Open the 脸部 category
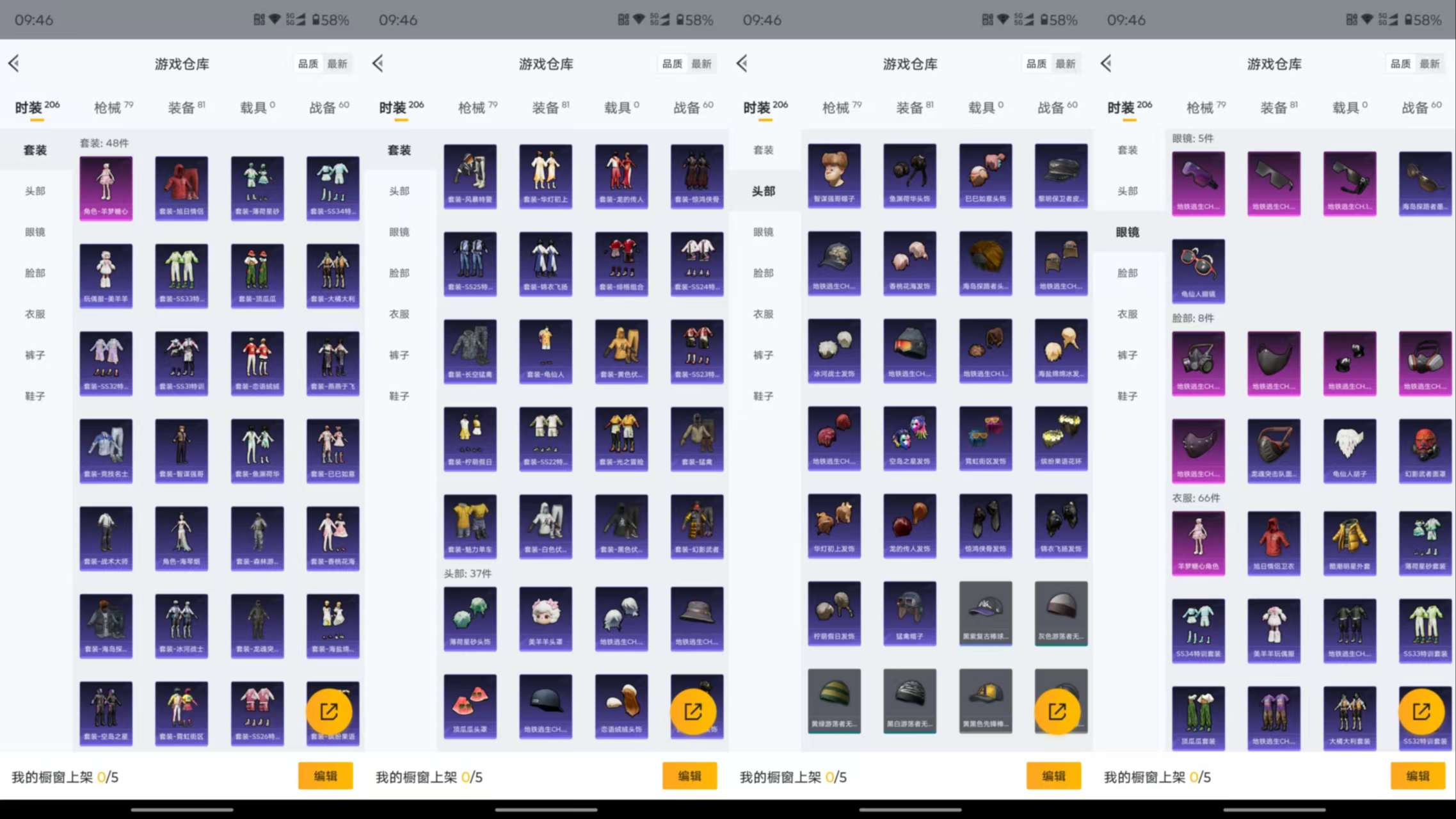 point(35,273)
